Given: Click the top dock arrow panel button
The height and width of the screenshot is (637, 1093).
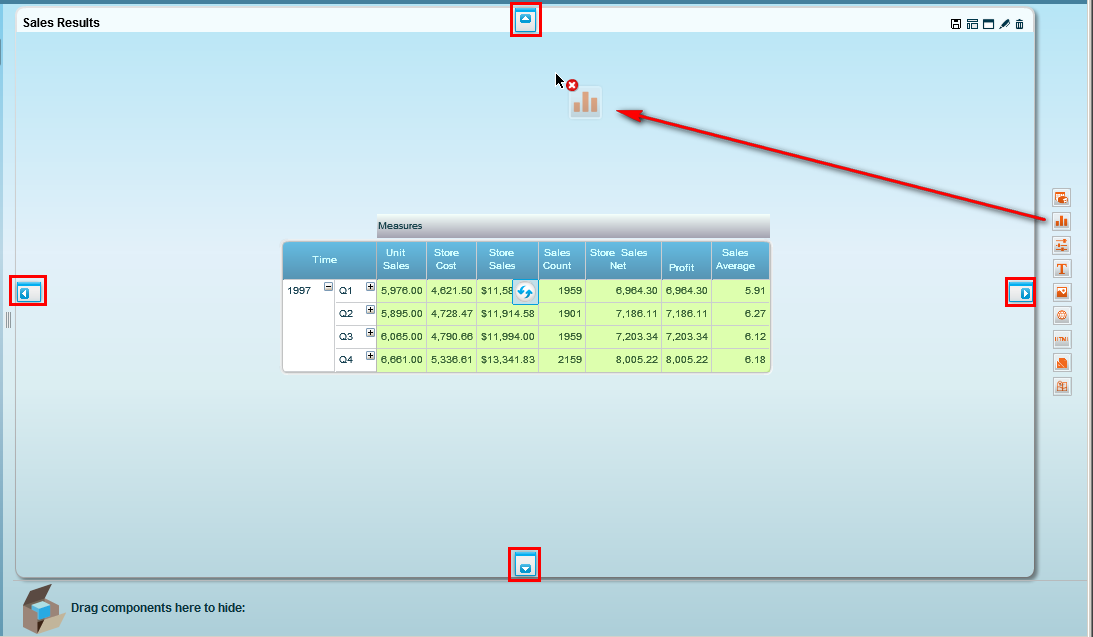Looking at the screenshot, I should [526, 19].
